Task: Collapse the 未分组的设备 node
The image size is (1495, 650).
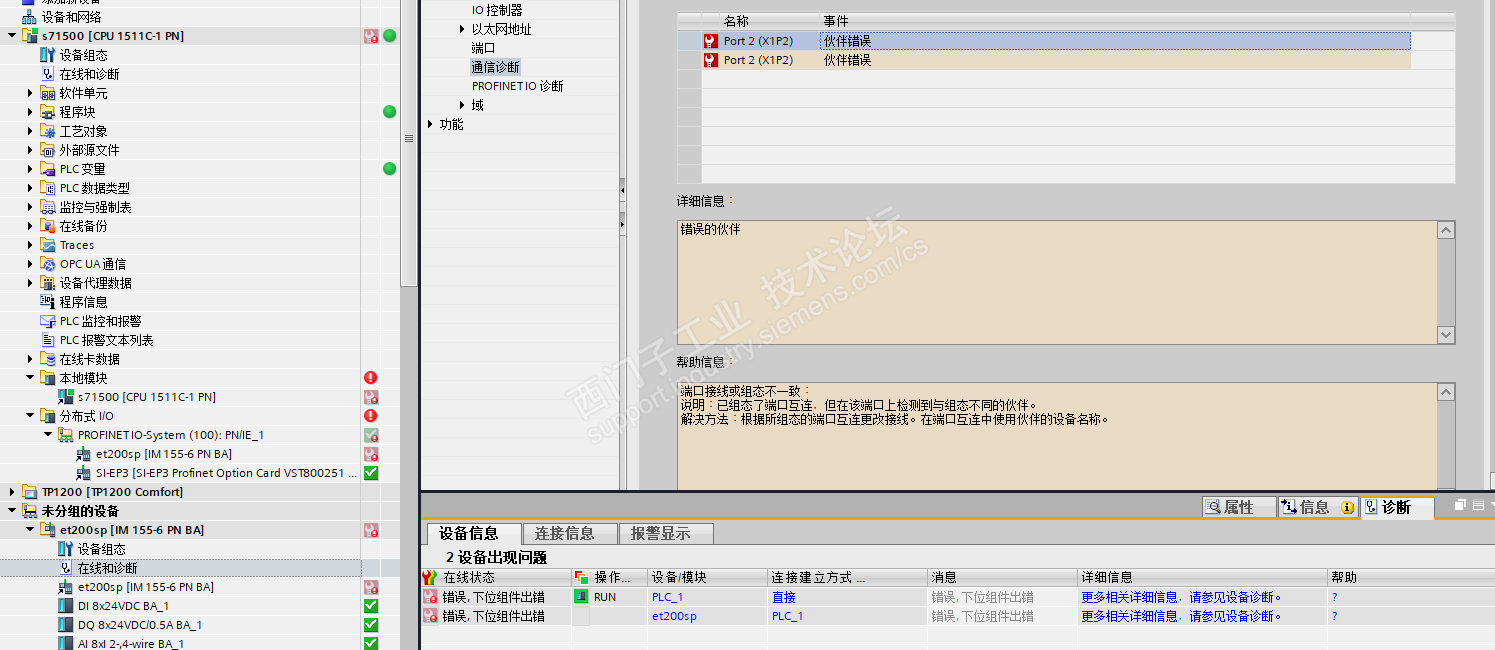Action: [x=12, y=511]
